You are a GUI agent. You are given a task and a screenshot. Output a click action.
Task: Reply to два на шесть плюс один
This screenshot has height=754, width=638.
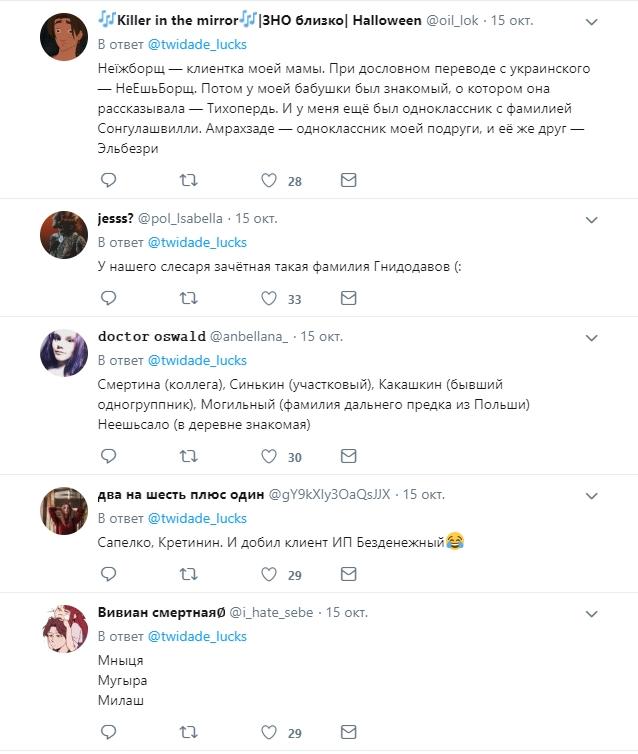(x=109, y=575)
